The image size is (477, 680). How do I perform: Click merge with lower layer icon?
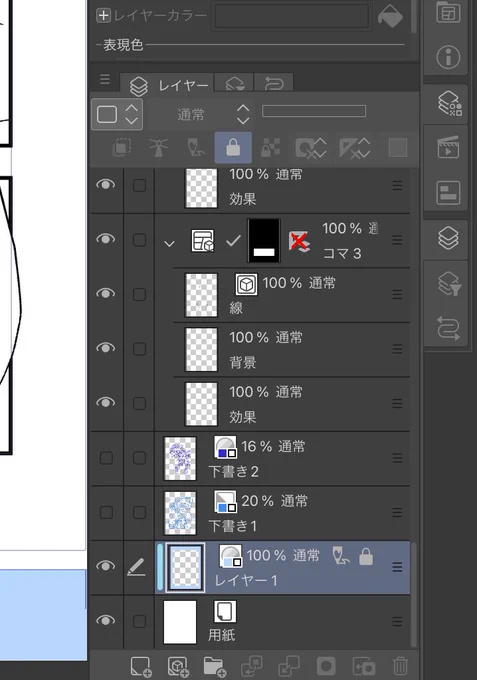(x=289, y=666)
